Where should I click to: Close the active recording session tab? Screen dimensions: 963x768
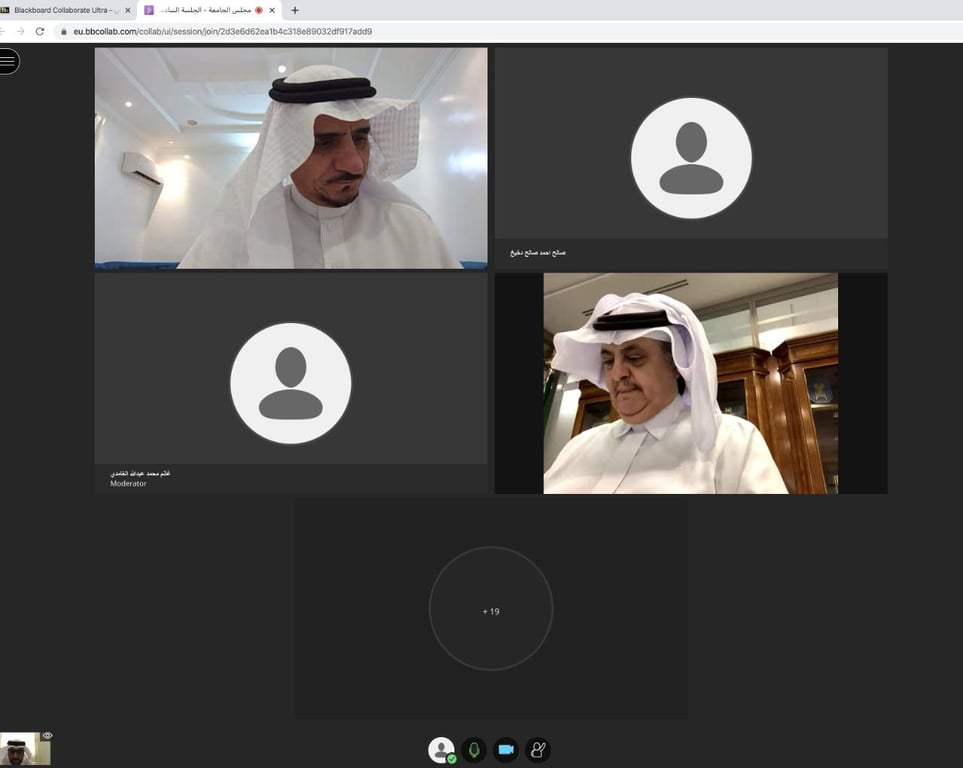272,10
